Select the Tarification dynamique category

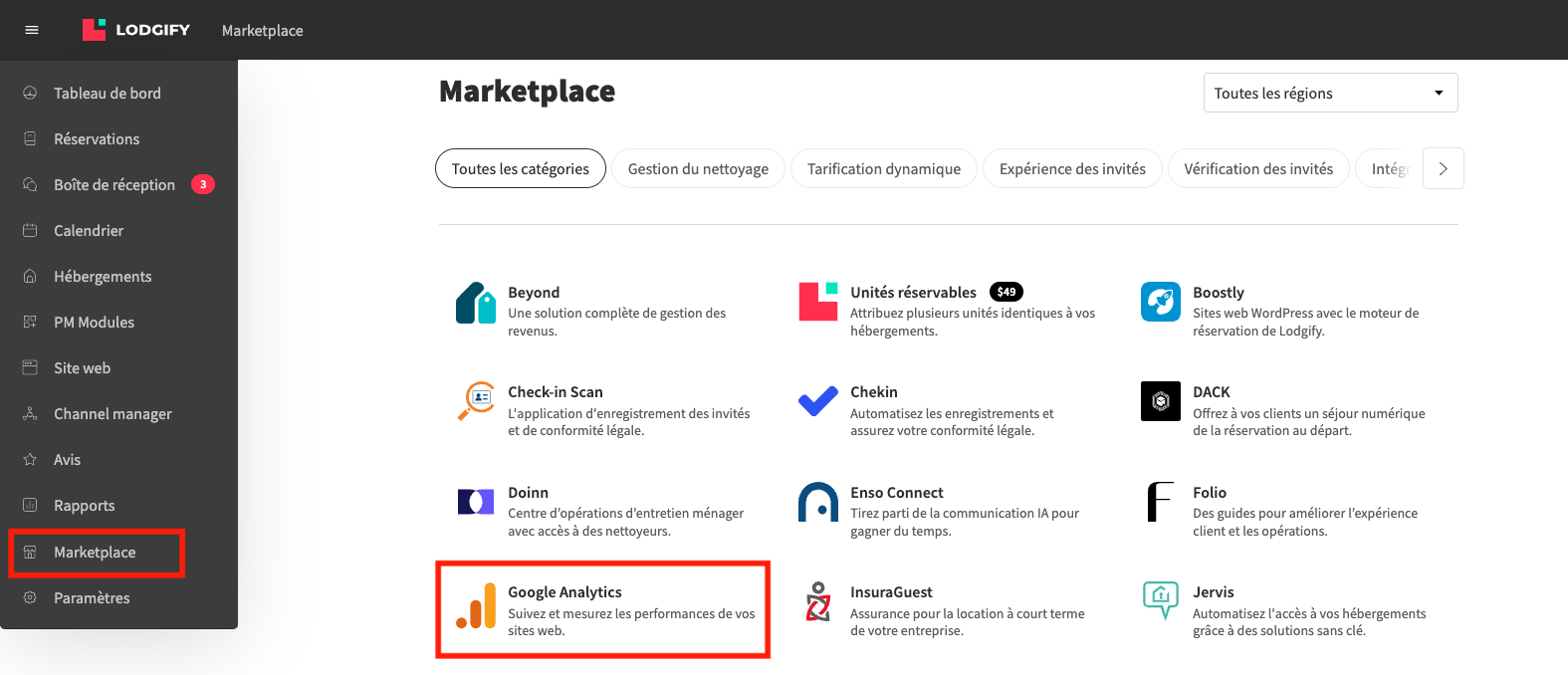884,168
